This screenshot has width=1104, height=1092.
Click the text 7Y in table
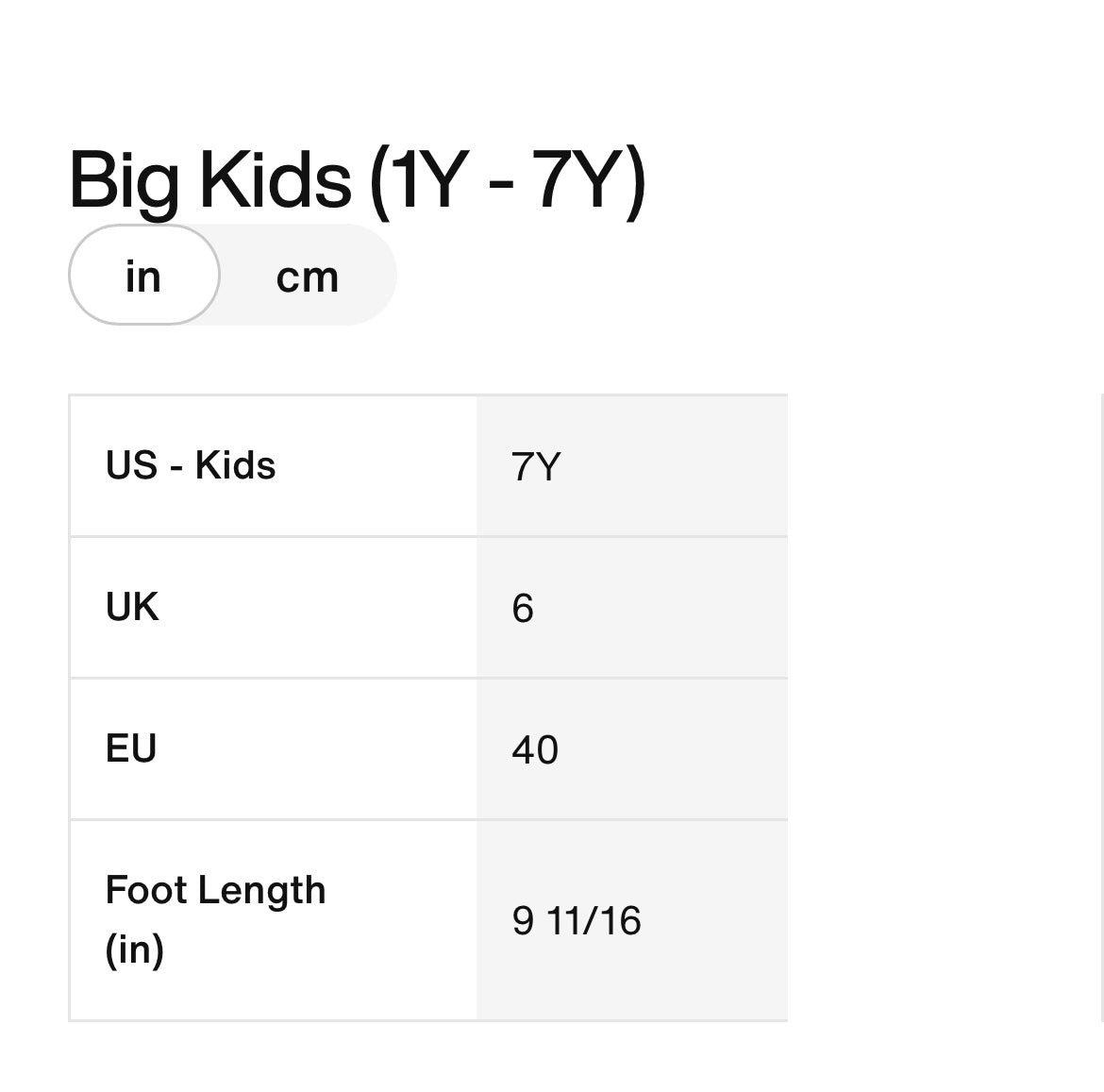click(536, 467)
